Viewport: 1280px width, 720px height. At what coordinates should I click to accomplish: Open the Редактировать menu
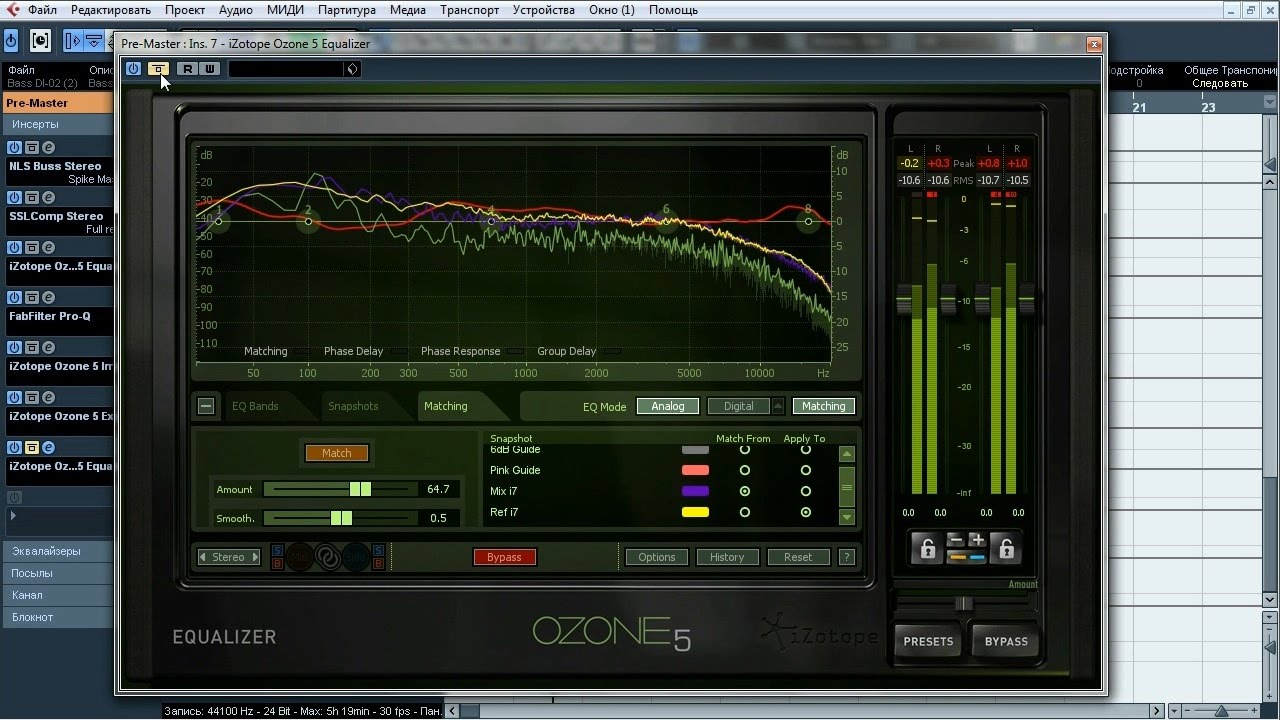click(x=109, y=10)
